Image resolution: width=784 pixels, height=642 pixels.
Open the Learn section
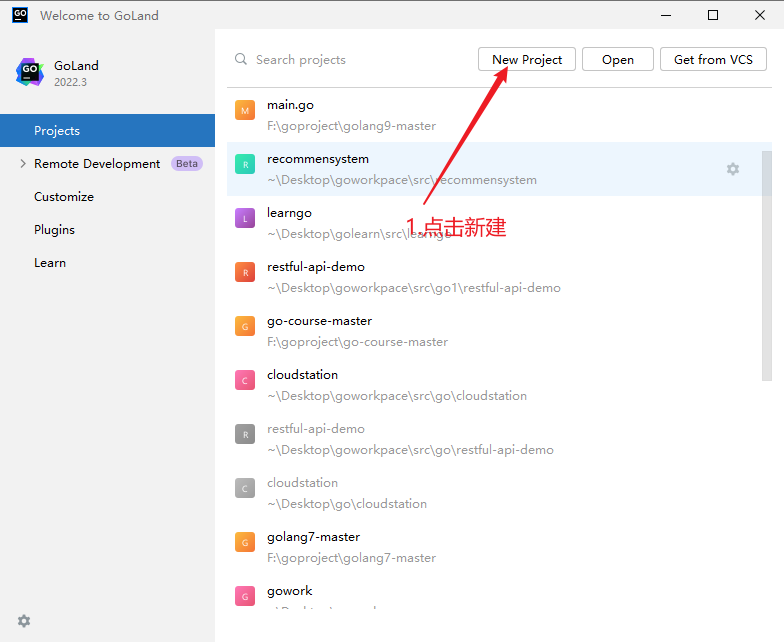point(50,262)
